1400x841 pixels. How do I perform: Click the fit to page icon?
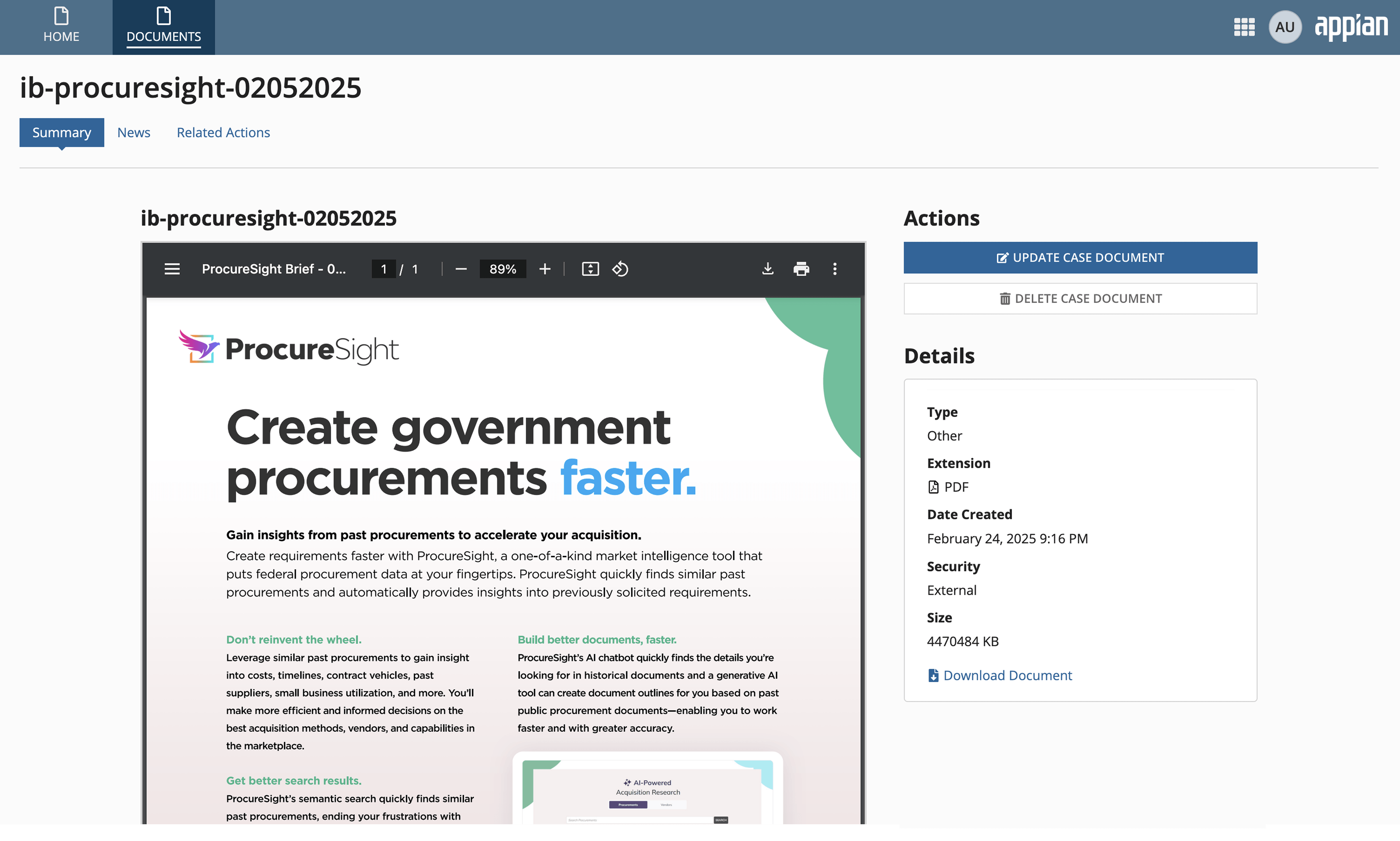click(590, 269)
